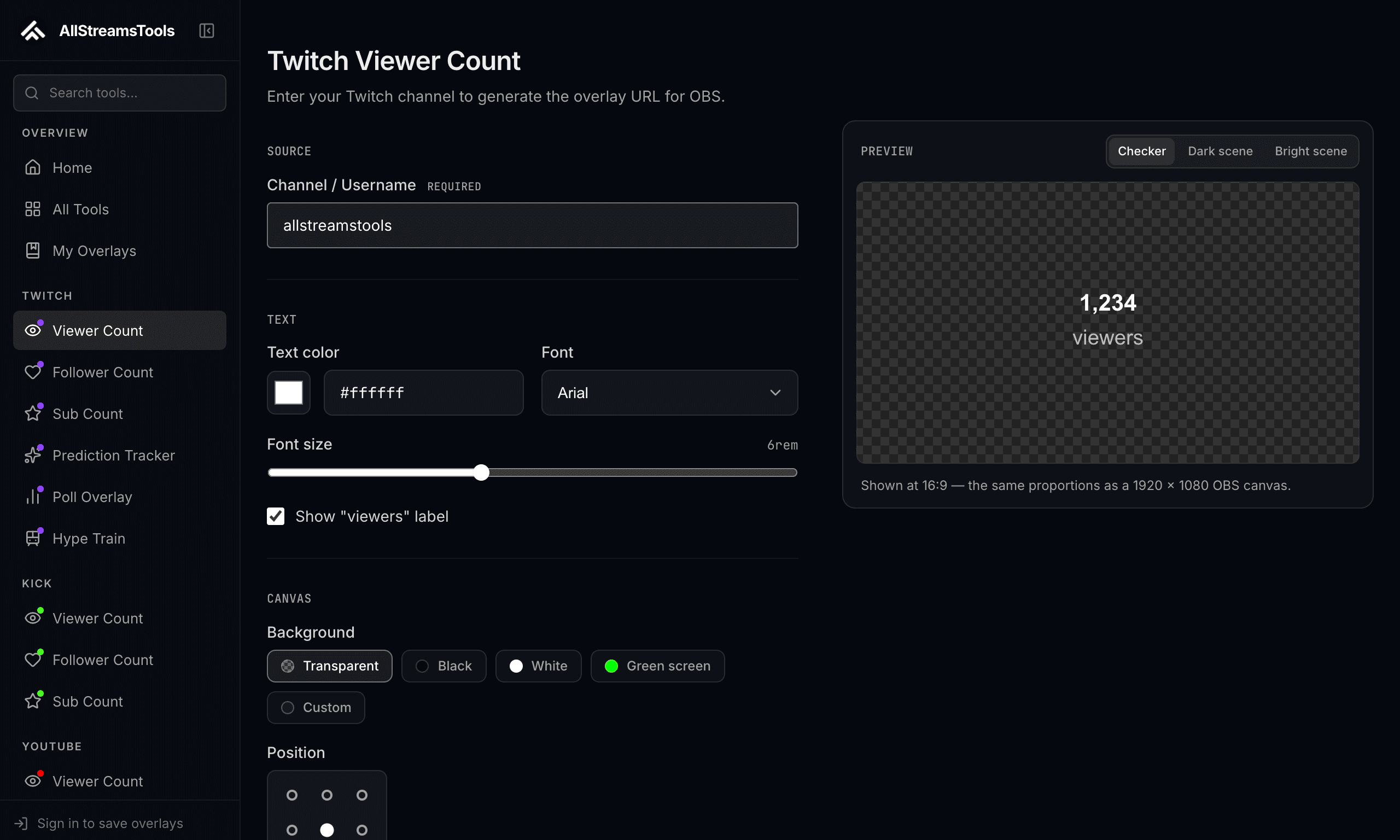
Task: Focus the Search tools field
Action: click(119, 93)
